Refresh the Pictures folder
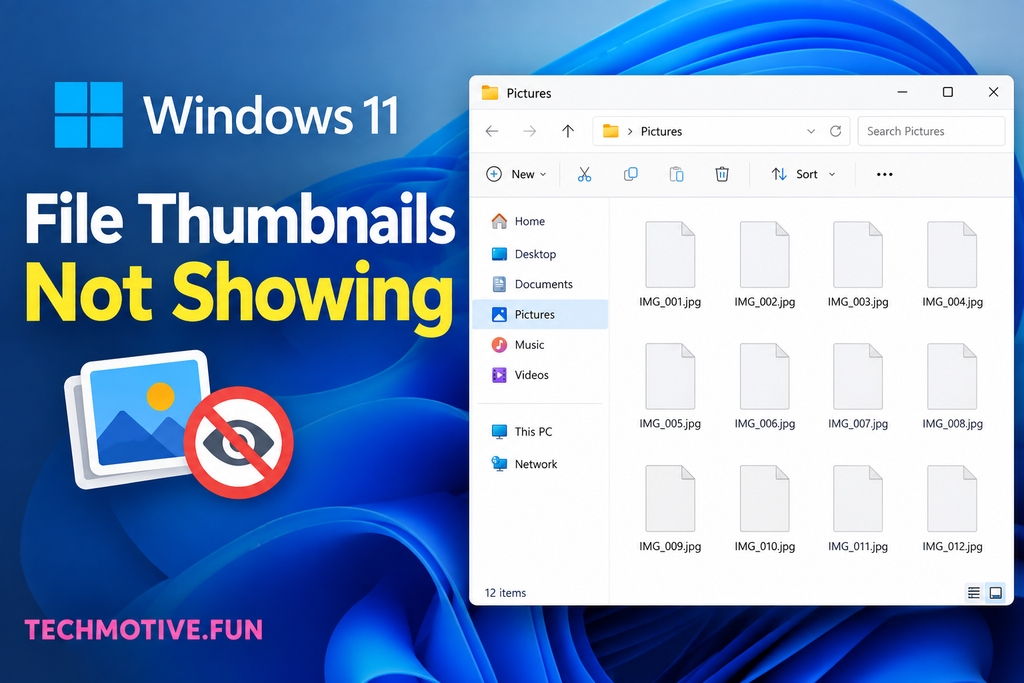The image size is (1024, 683). click(x=835, y=131)
